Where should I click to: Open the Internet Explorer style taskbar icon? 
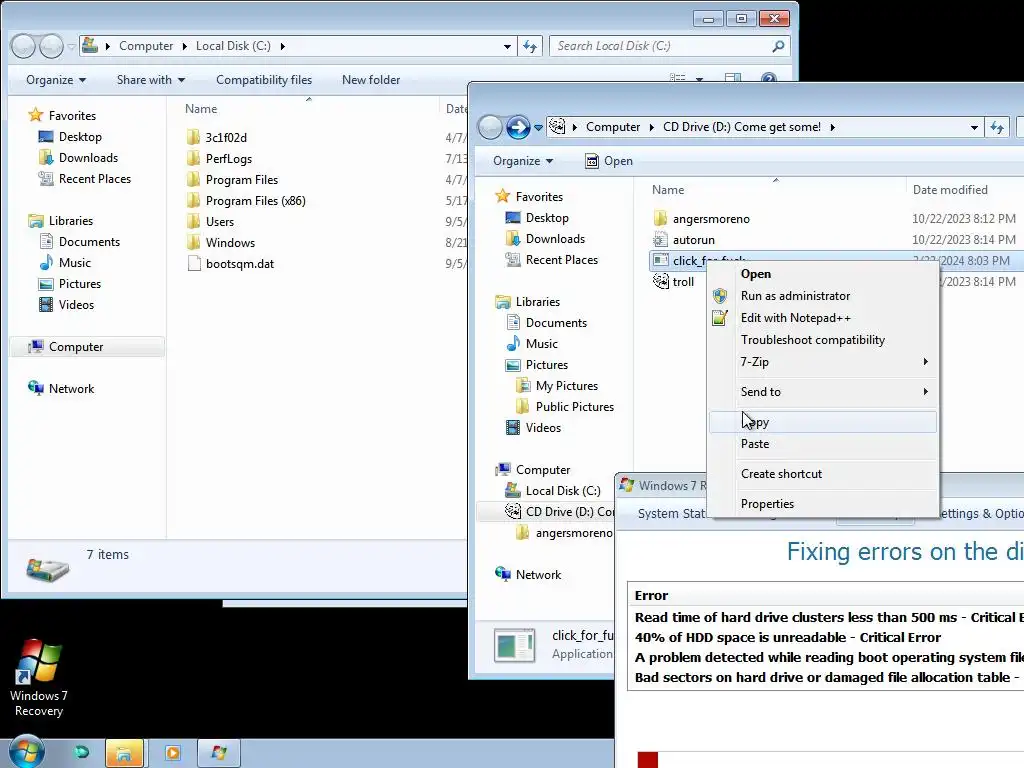81,752
